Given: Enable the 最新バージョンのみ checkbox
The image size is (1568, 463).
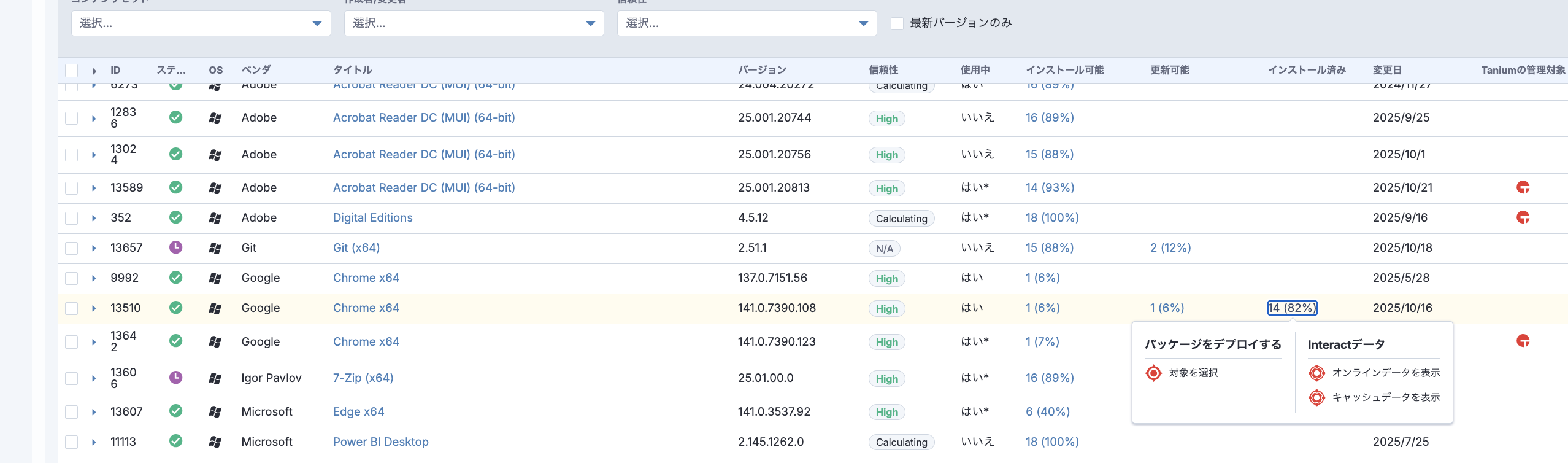Looking at the screenshot, I should pos(897,23).
